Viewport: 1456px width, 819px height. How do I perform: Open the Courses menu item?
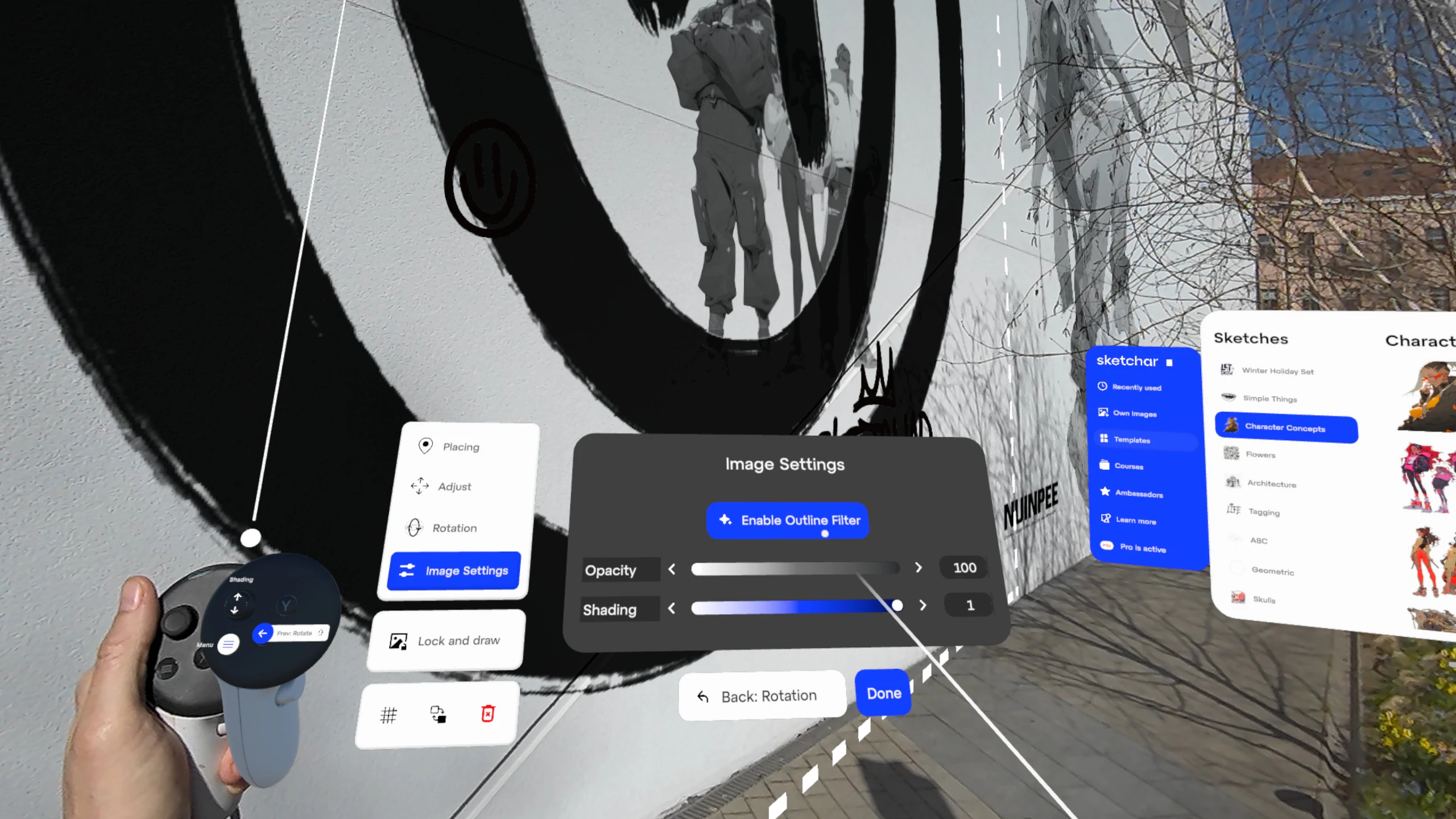[1129, 466]
